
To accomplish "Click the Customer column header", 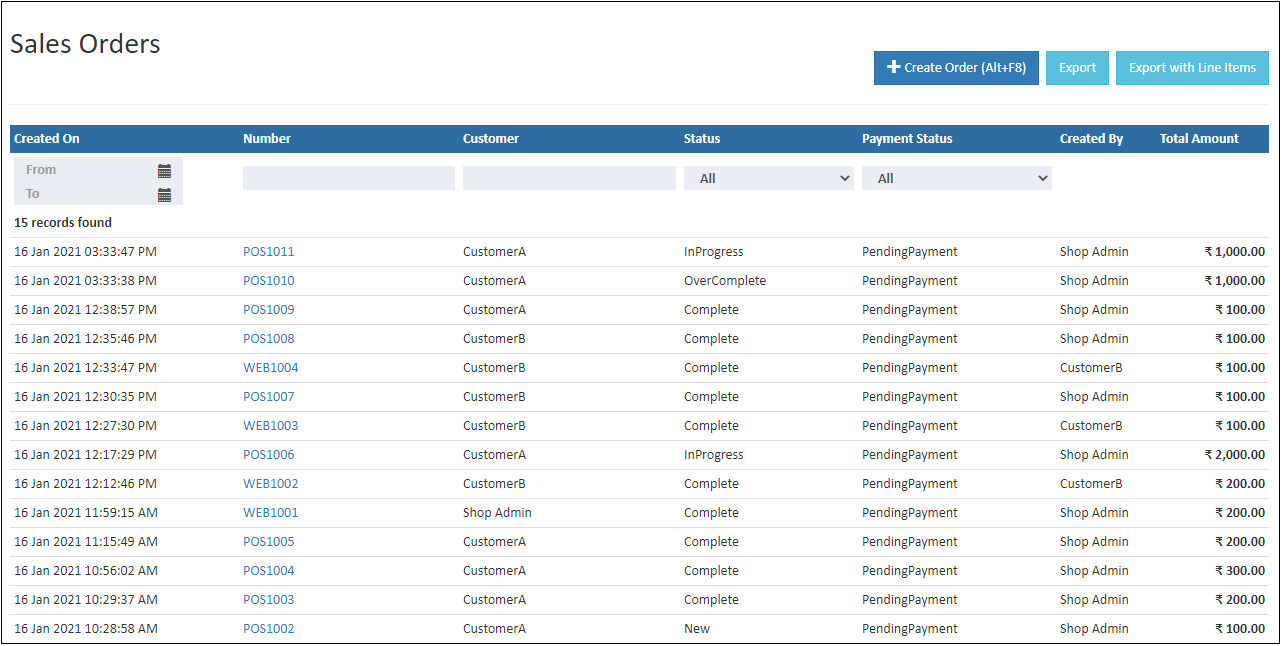I will click(x=490, y=138).
